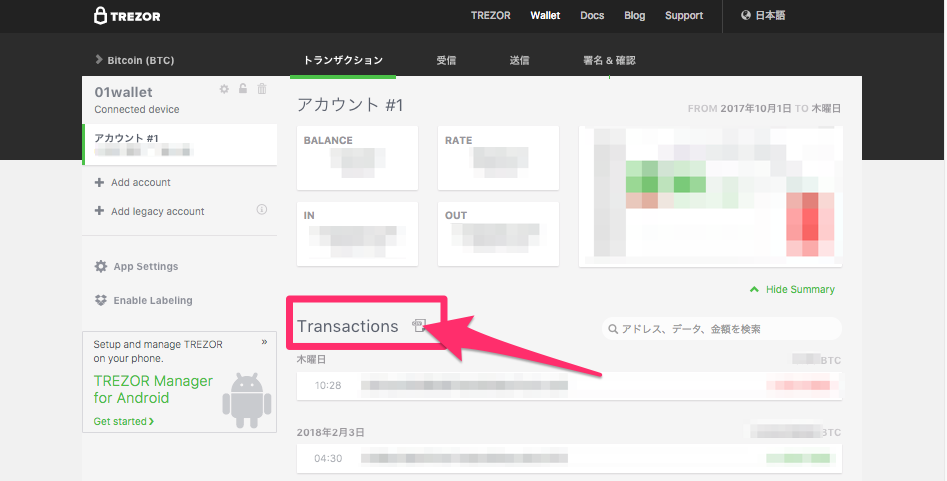Switch to the 送信 tab
The image size is (947, 481).
click(x=519, y=60)
